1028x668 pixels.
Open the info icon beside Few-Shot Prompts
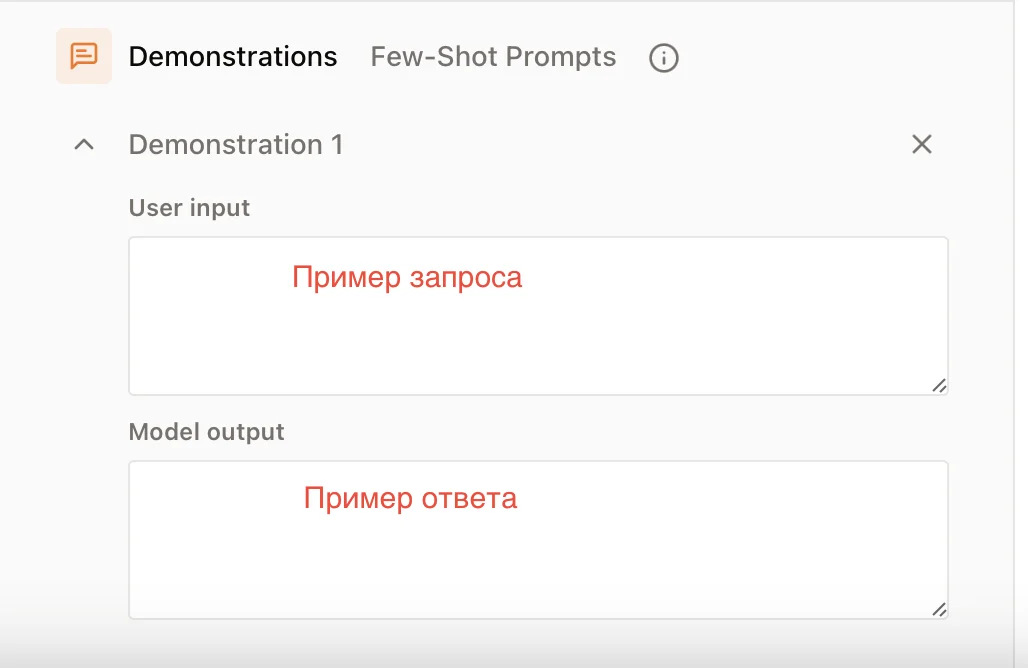pyautogui.click(x=663, y=58)
